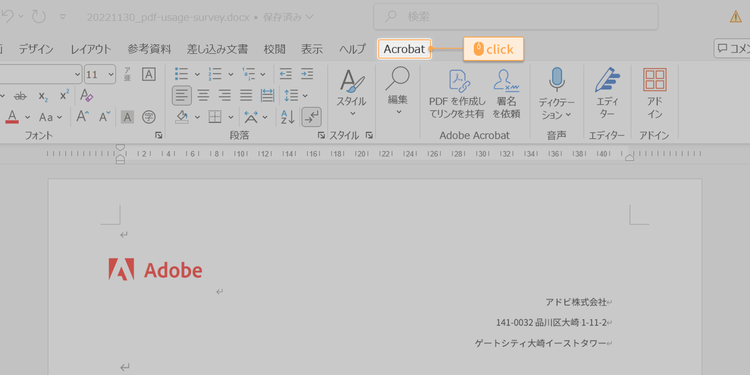750x375 pixels.
Task: Toggle the character shading icon
Action: [x=127, y=117]
